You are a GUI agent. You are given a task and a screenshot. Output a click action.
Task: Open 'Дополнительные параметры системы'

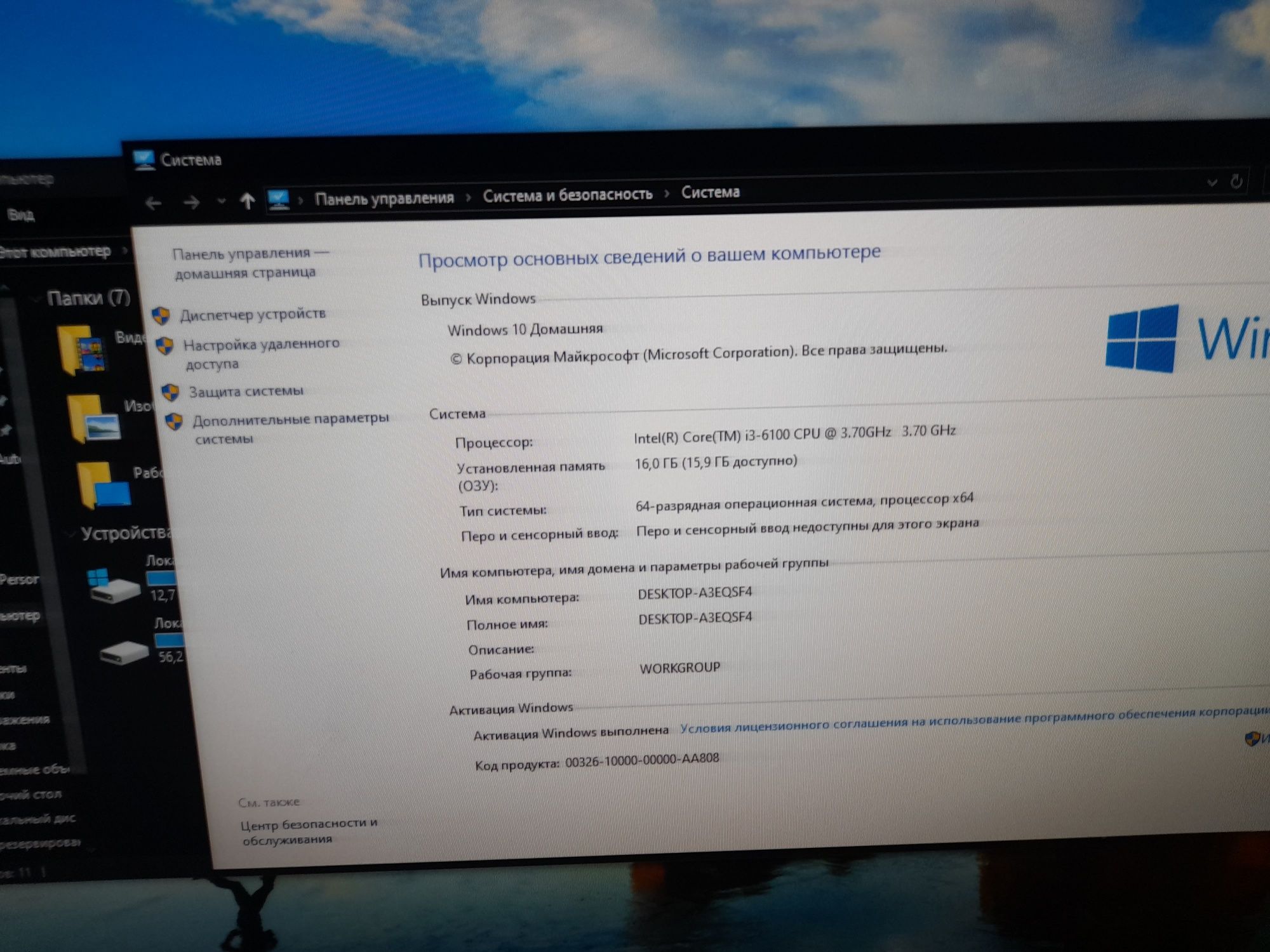(291, 428)
